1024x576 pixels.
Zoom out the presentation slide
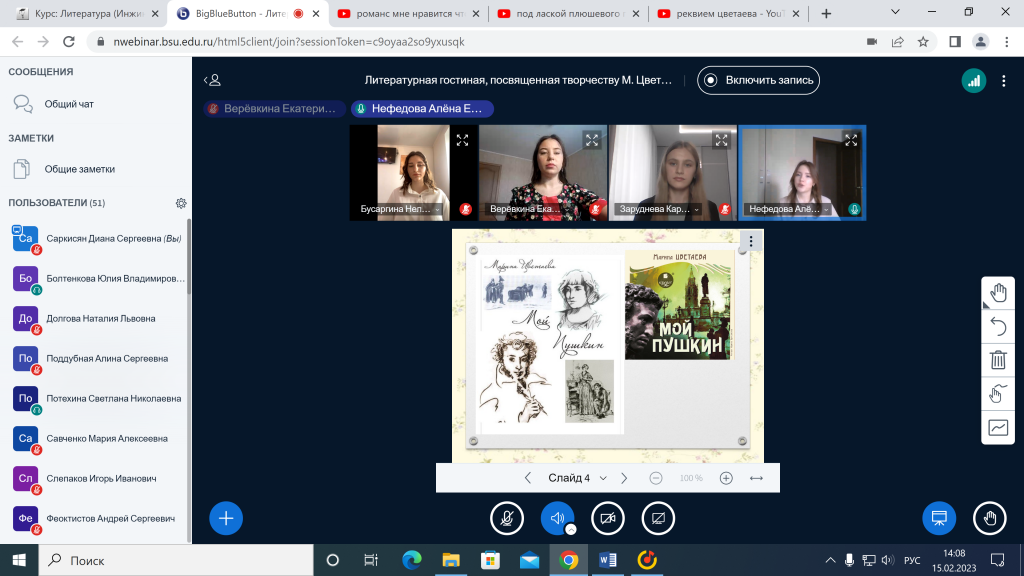point(656,478)
